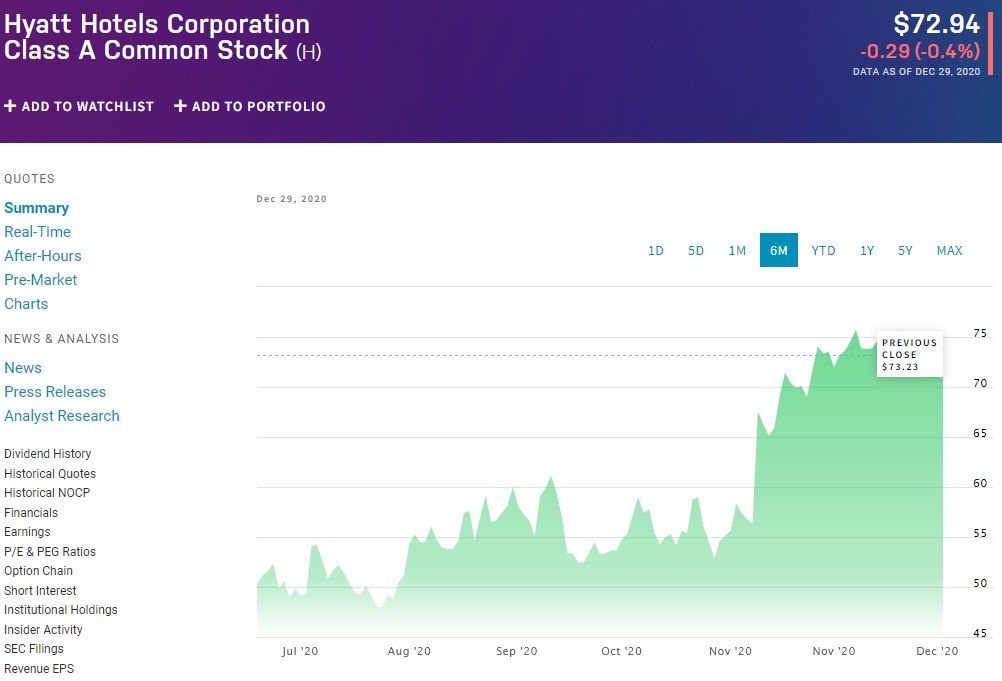The height and width of the screenshot is (681, 1002).
Task: Open Charts in the sidebar
Action: [x=26, y=304]
